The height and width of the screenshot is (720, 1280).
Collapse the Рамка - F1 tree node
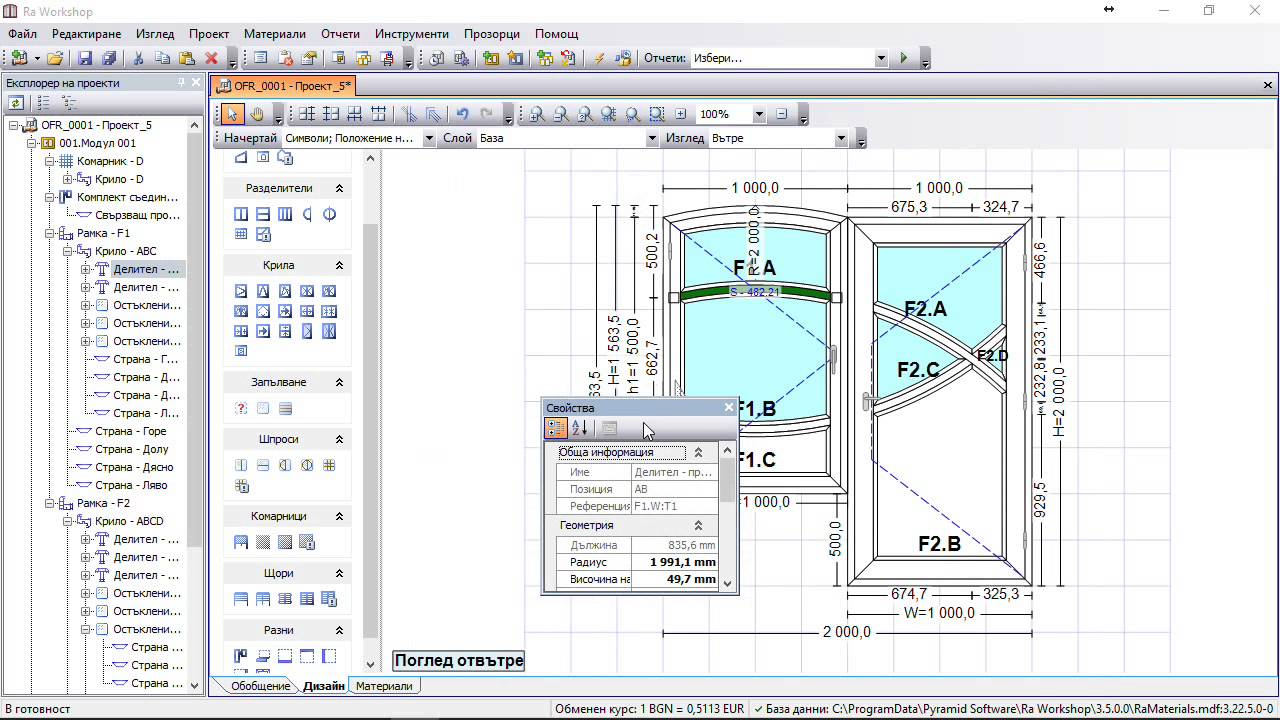[48, 233]
